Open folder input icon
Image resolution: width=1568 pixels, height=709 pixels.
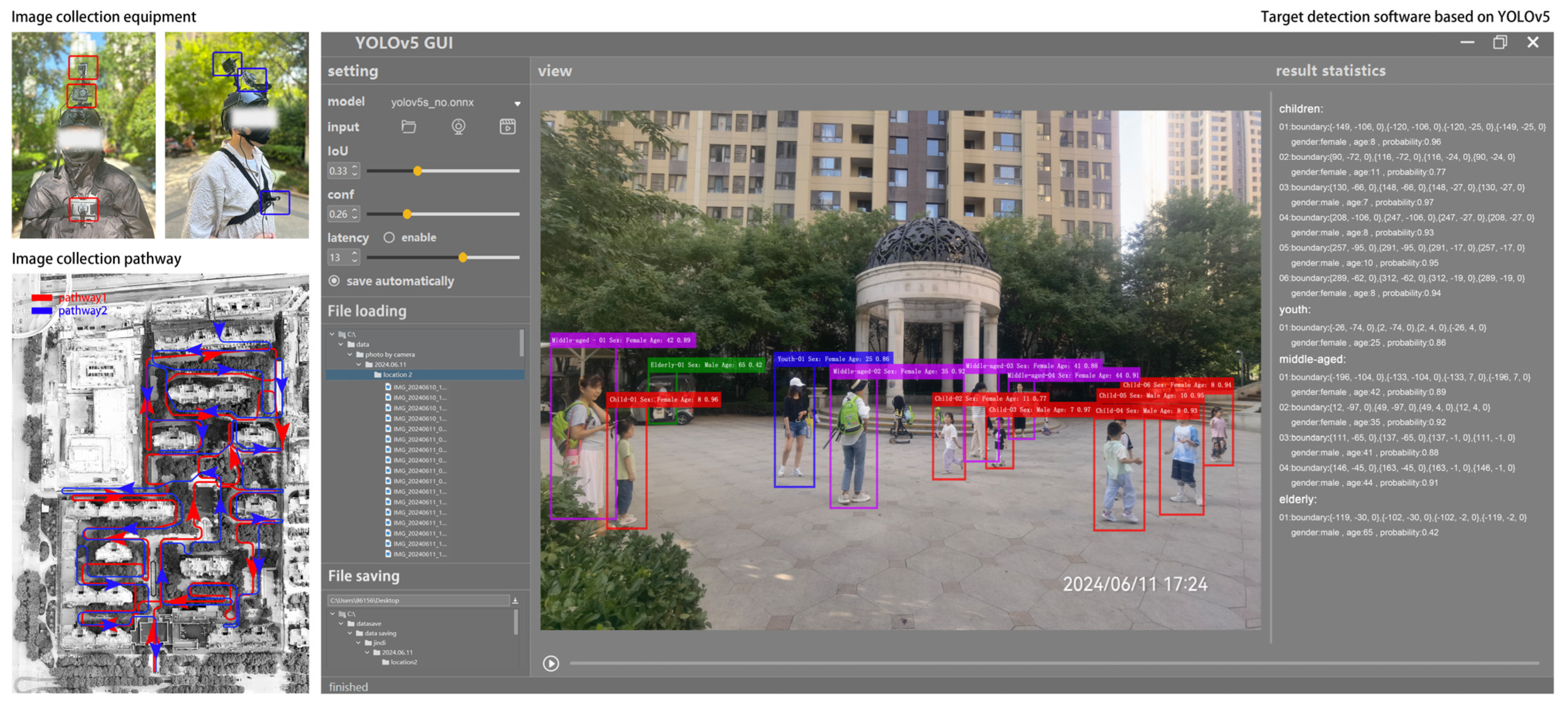[x=408, y=127]
